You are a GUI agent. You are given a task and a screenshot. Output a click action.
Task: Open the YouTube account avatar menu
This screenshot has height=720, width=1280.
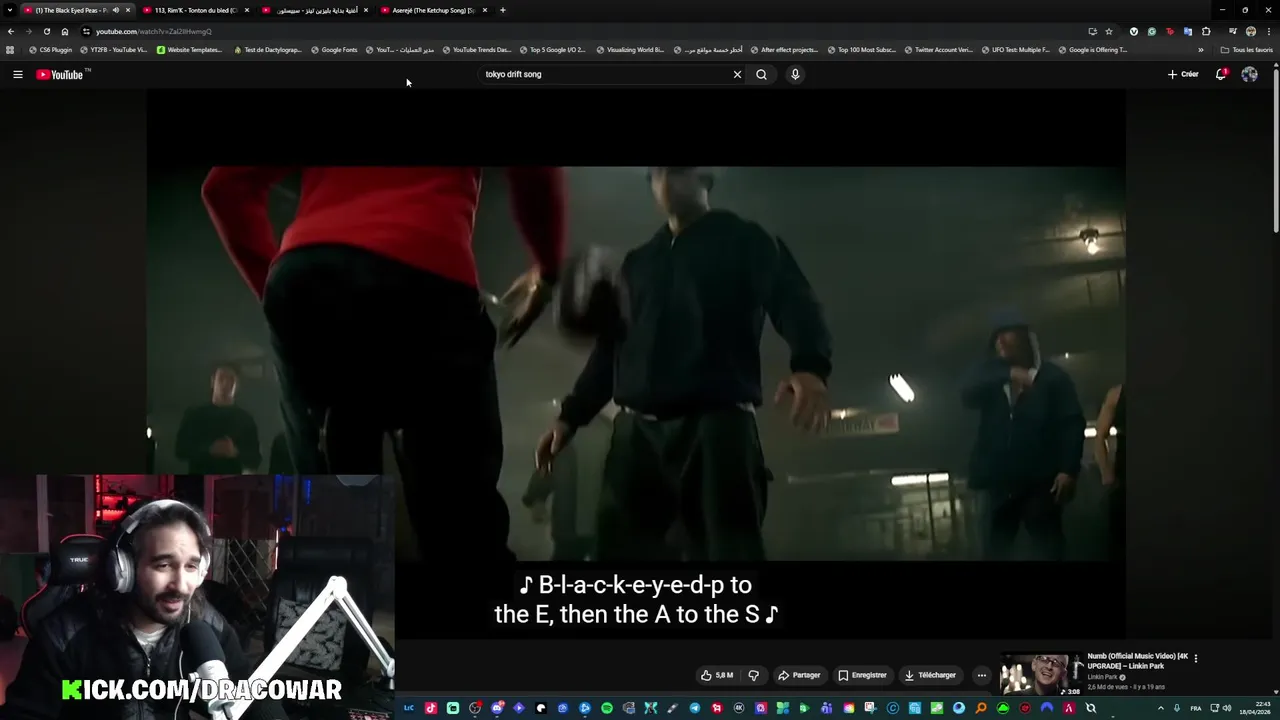point(1249,74)
